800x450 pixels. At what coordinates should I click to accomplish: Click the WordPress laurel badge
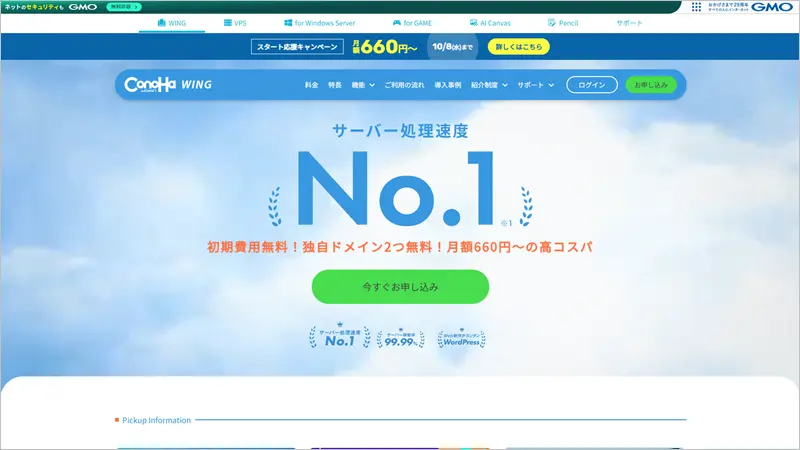tap(461, 337)
